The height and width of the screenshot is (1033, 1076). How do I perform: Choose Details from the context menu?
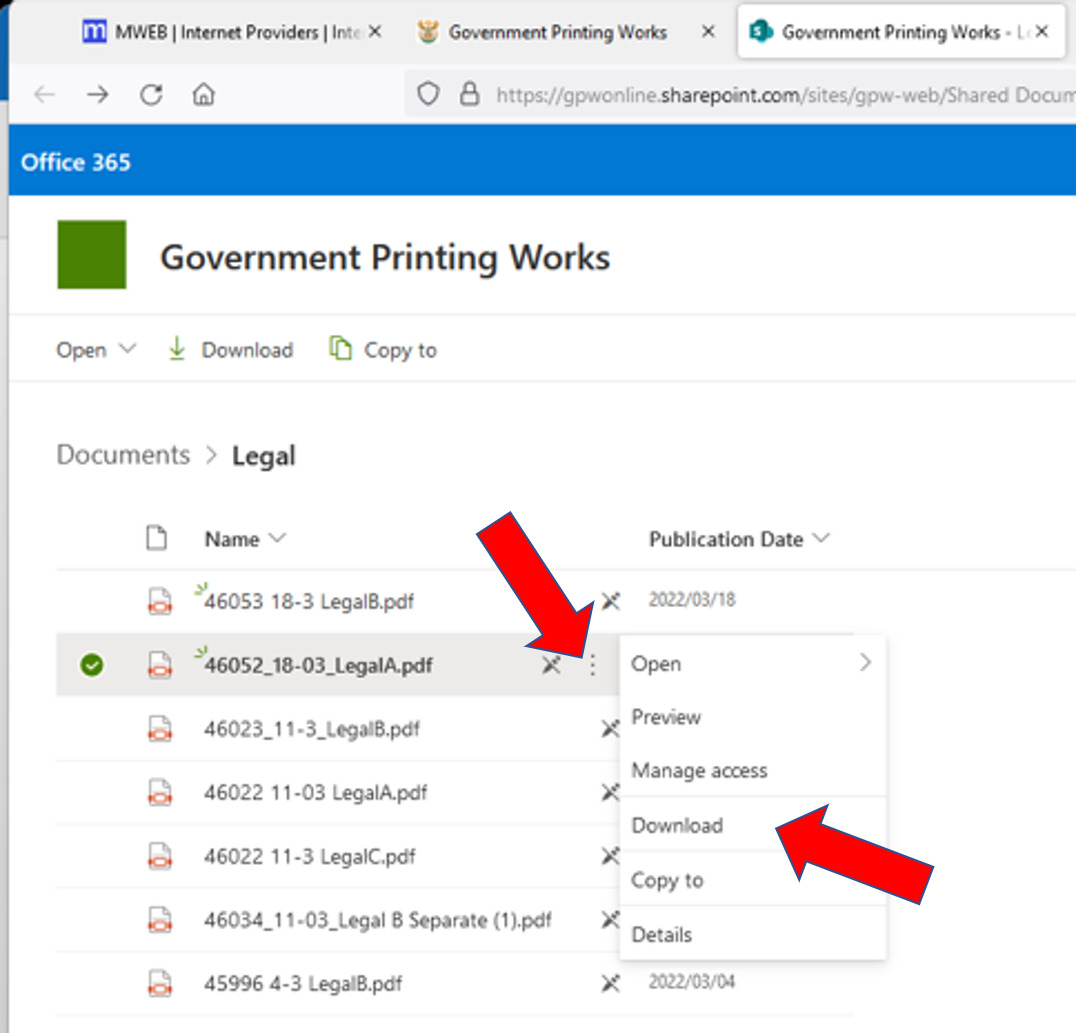click(753, 934)
